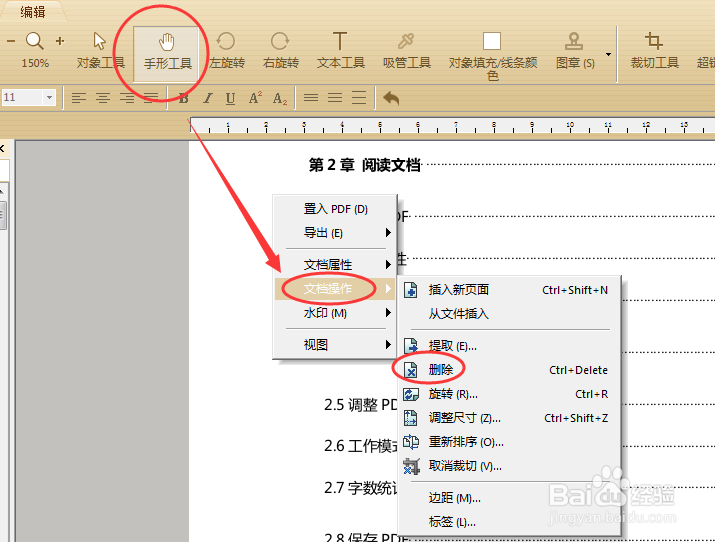Select 取消裁切 (V)... menu entry
The width and height of the screenshot is (715, 542).
[509, 466]
